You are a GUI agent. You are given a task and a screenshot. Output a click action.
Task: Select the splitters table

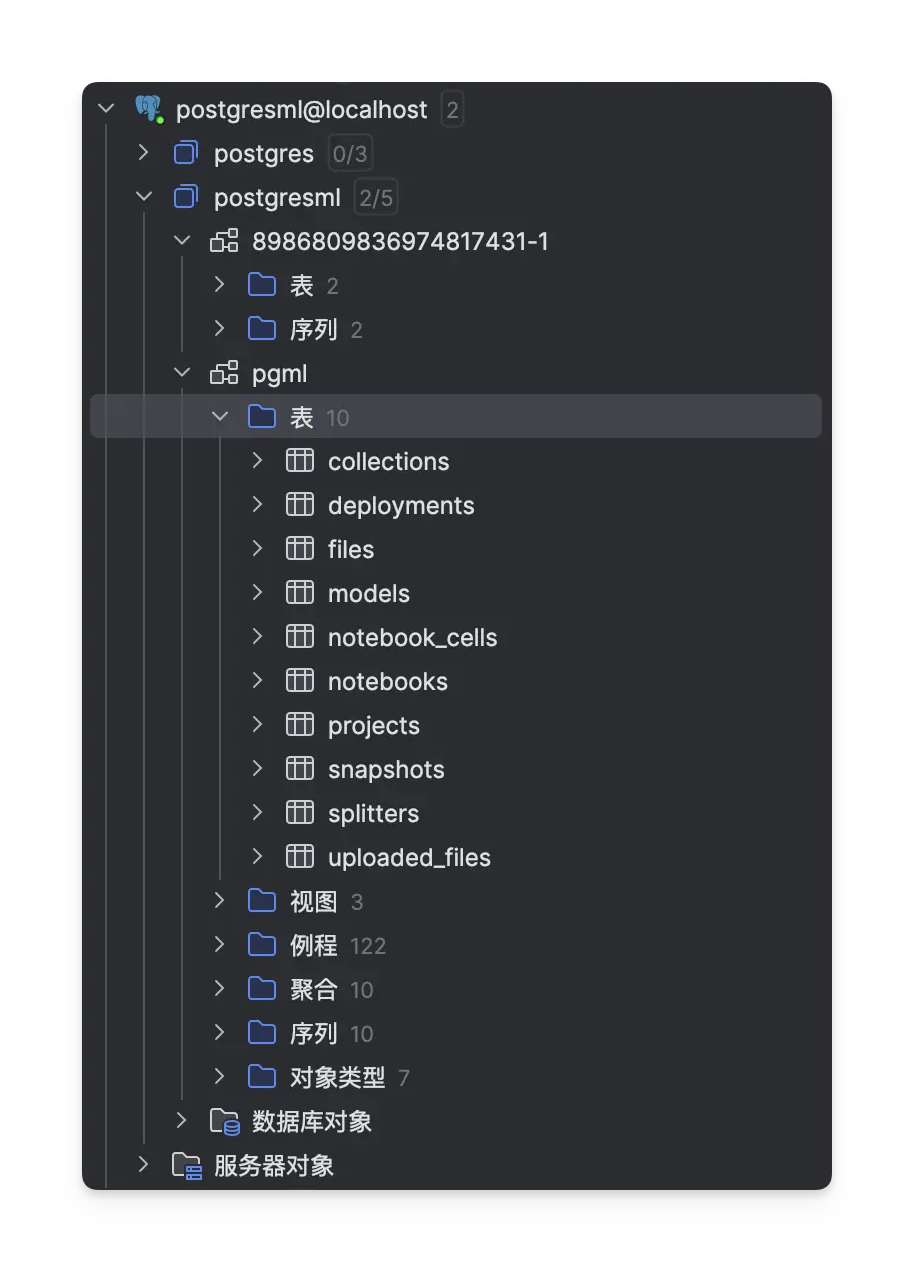(x=373, y=812)
